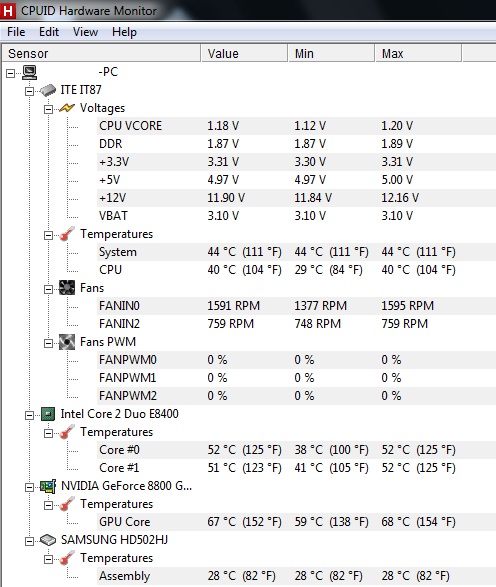The width and height of the screenshot is (496, 587).
Task: Open the File menu
Action: tap(16, 32)
